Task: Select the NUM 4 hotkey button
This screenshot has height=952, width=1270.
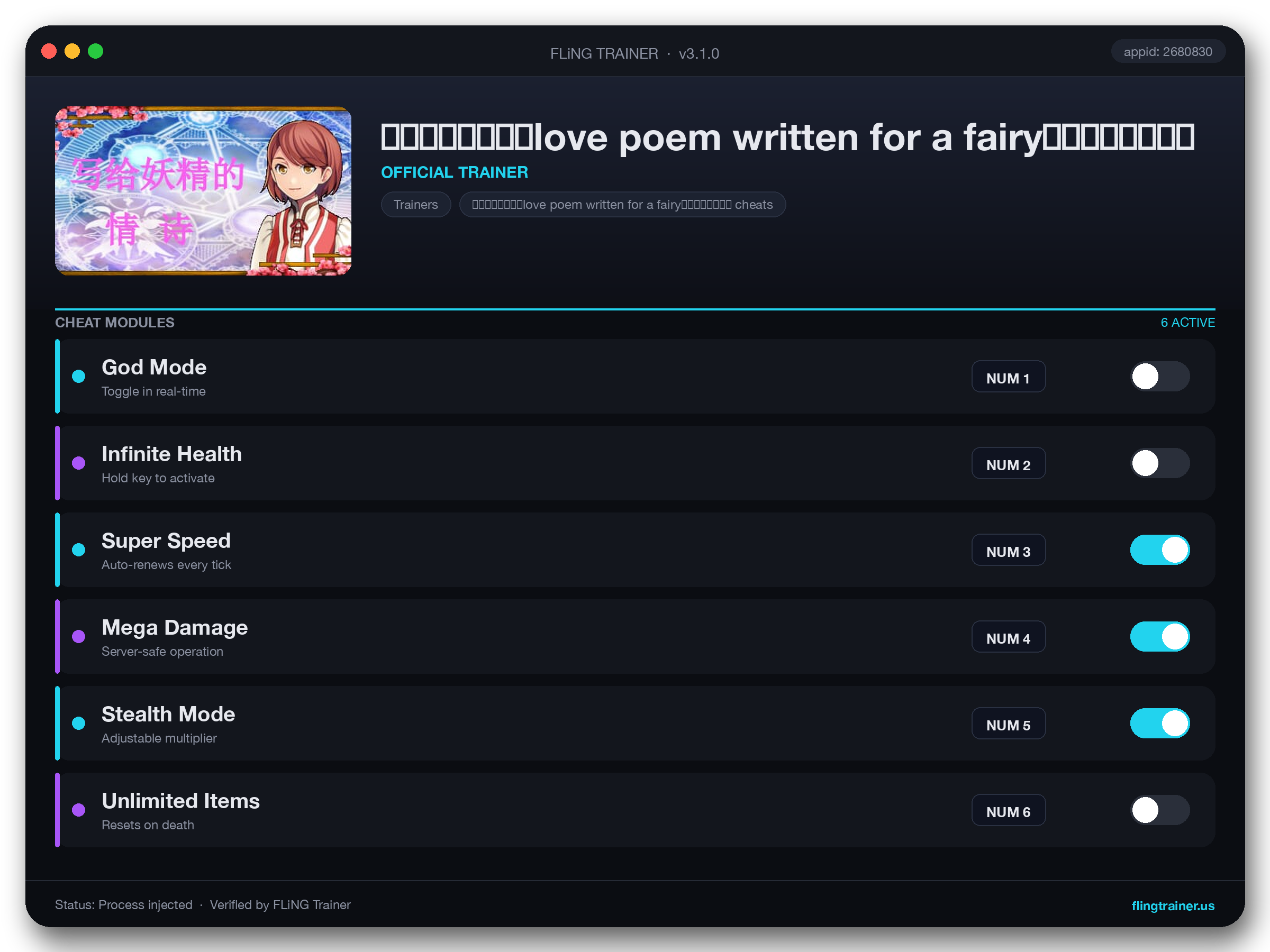Action: [1008, 636]
